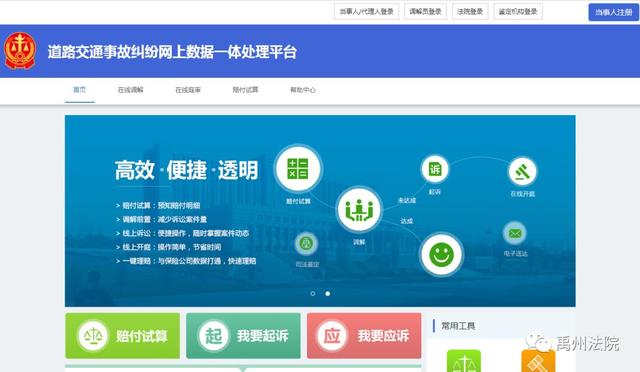Image resolution: width=640 pixels, height=372 pixels.
Task: Open the 帮助中心 tab
Action: (303, 90)
